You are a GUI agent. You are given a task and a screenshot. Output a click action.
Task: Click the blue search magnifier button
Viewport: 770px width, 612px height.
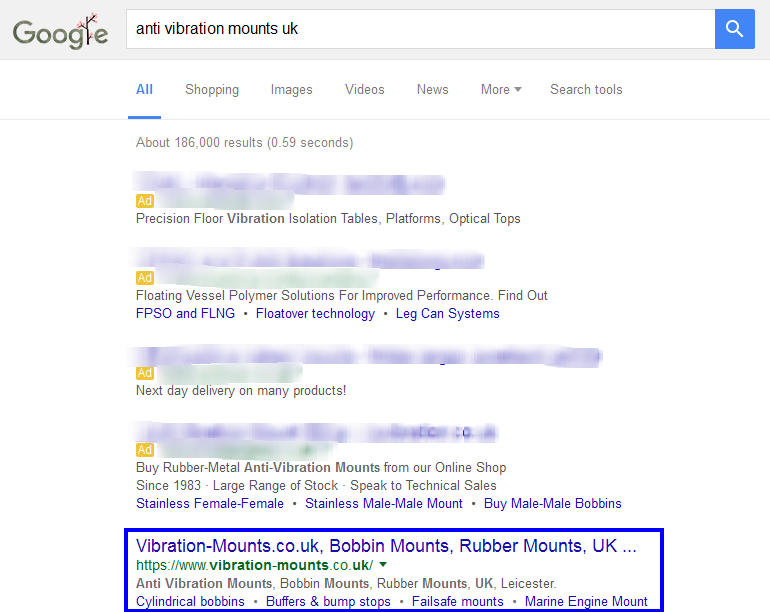point(734,28)
